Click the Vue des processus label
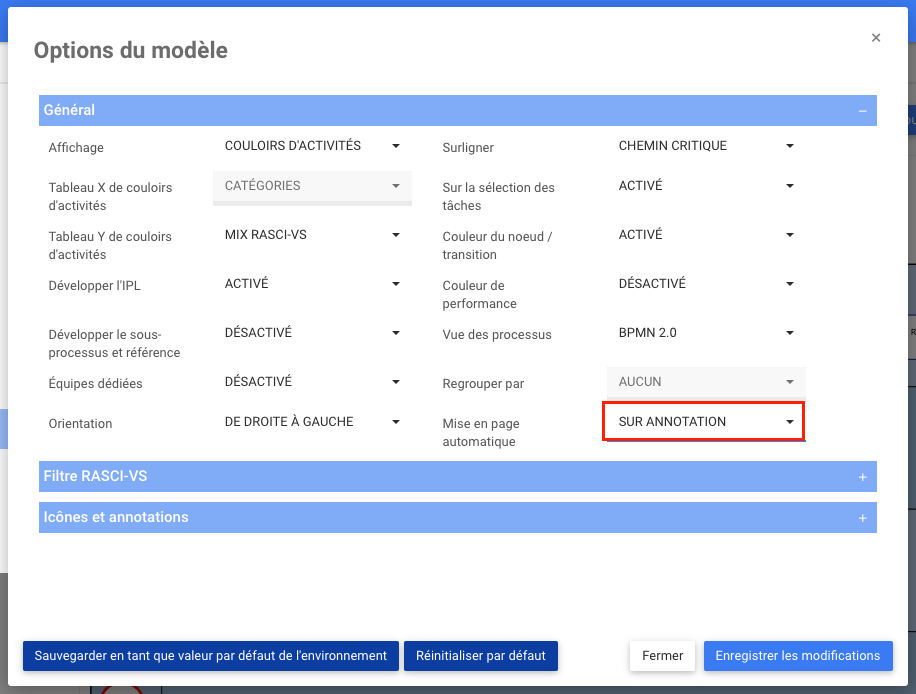Viewport: 916px width, 694px height. point(497,335)
